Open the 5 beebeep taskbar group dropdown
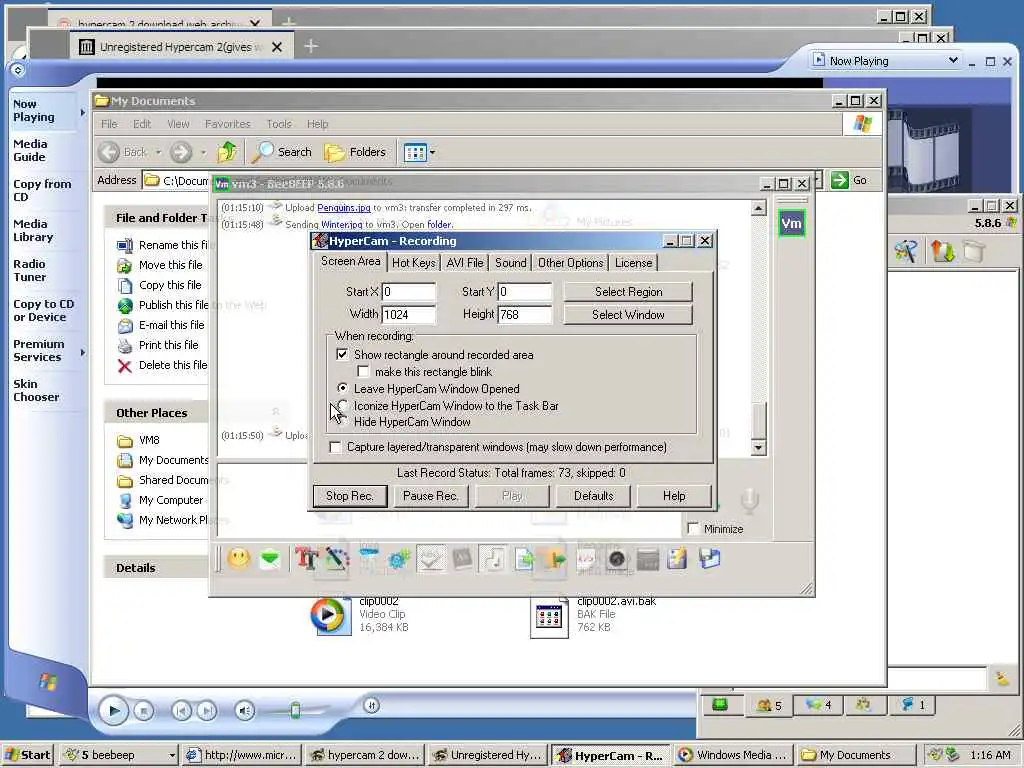 (172, 755)
